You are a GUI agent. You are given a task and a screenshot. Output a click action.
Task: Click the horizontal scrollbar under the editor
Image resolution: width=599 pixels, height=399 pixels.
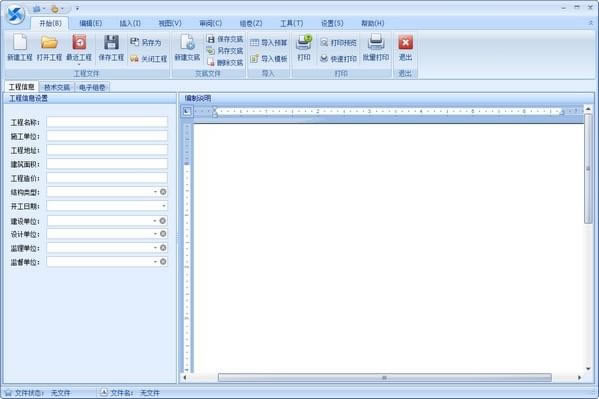point(384,378)
